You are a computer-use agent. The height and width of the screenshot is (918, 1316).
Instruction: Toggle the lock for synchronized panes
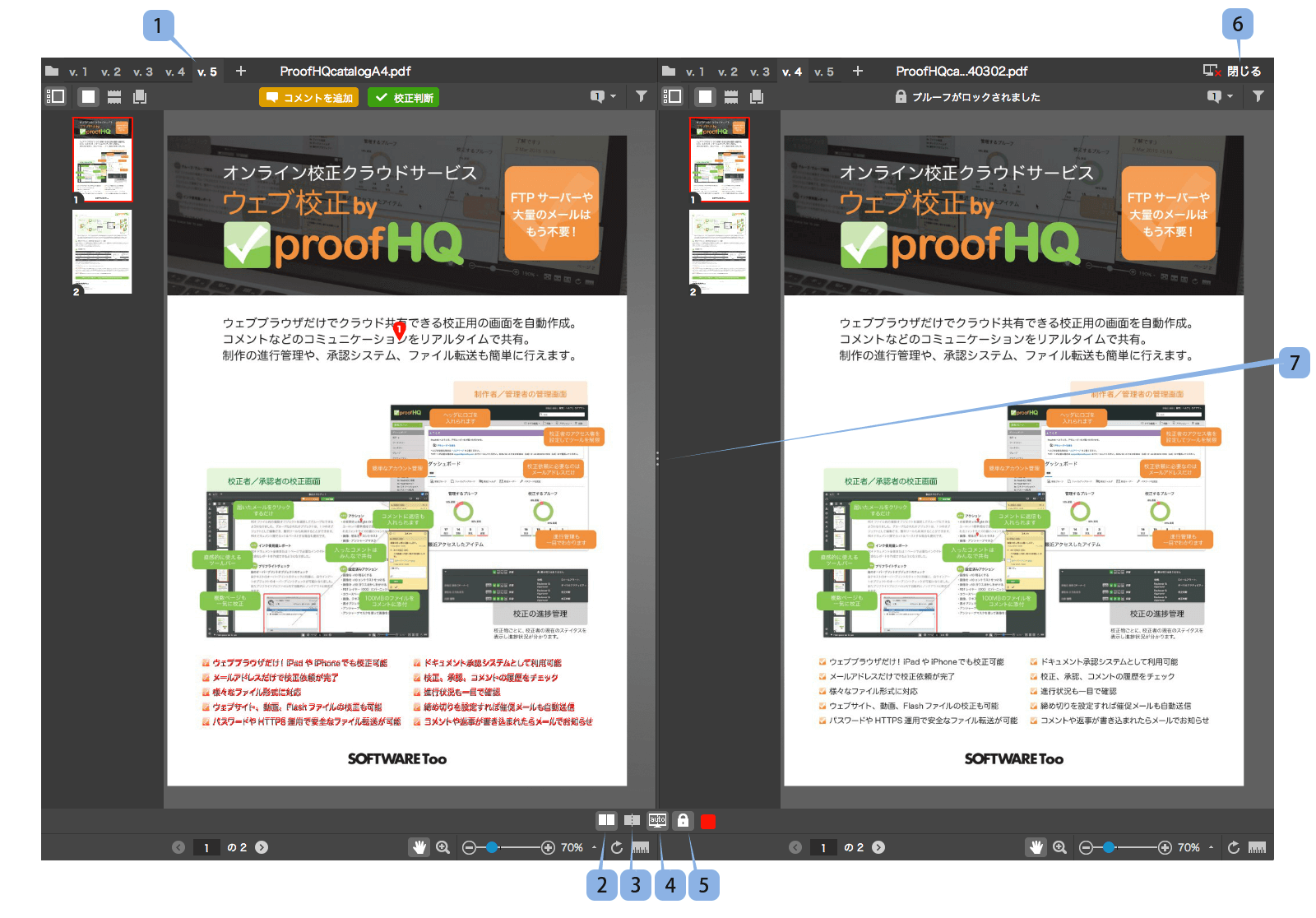(x=683, y=820)
